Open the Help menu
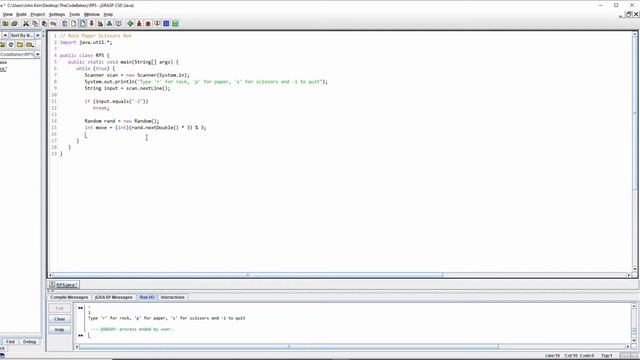Image resolution: width=640 pixels, height=360 pixels. 108,14
